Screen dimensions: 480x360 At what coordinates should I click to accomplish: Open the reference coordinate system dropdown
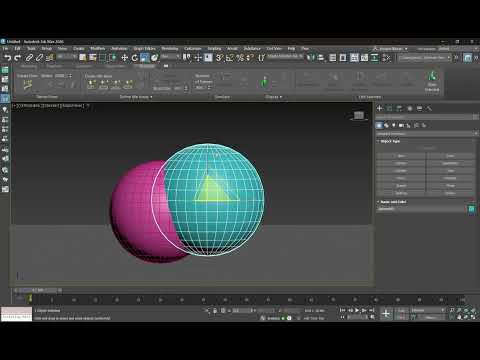(170, 57)
